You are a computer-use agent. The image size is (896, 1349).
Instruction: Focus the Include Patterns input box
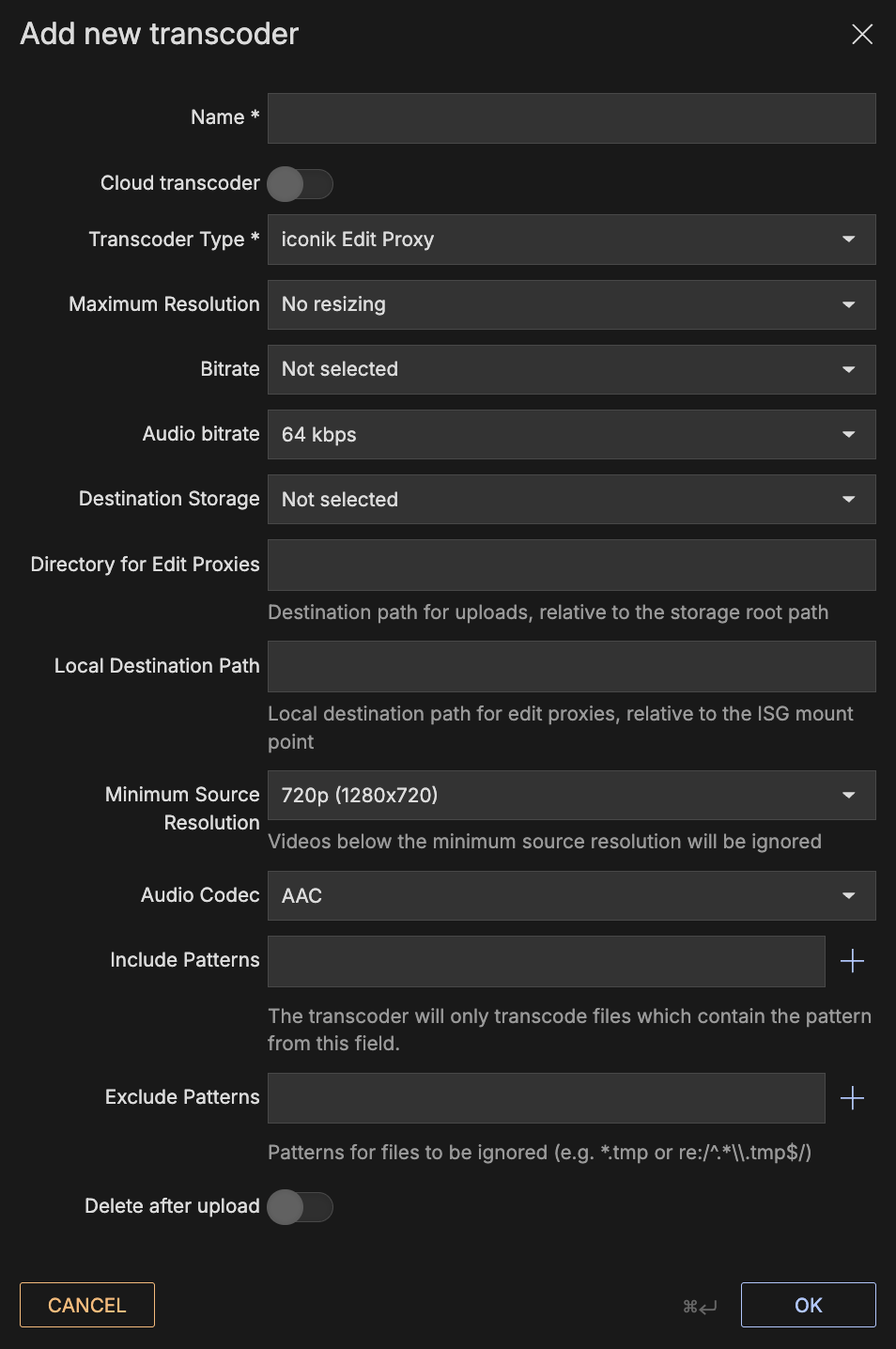546,961
